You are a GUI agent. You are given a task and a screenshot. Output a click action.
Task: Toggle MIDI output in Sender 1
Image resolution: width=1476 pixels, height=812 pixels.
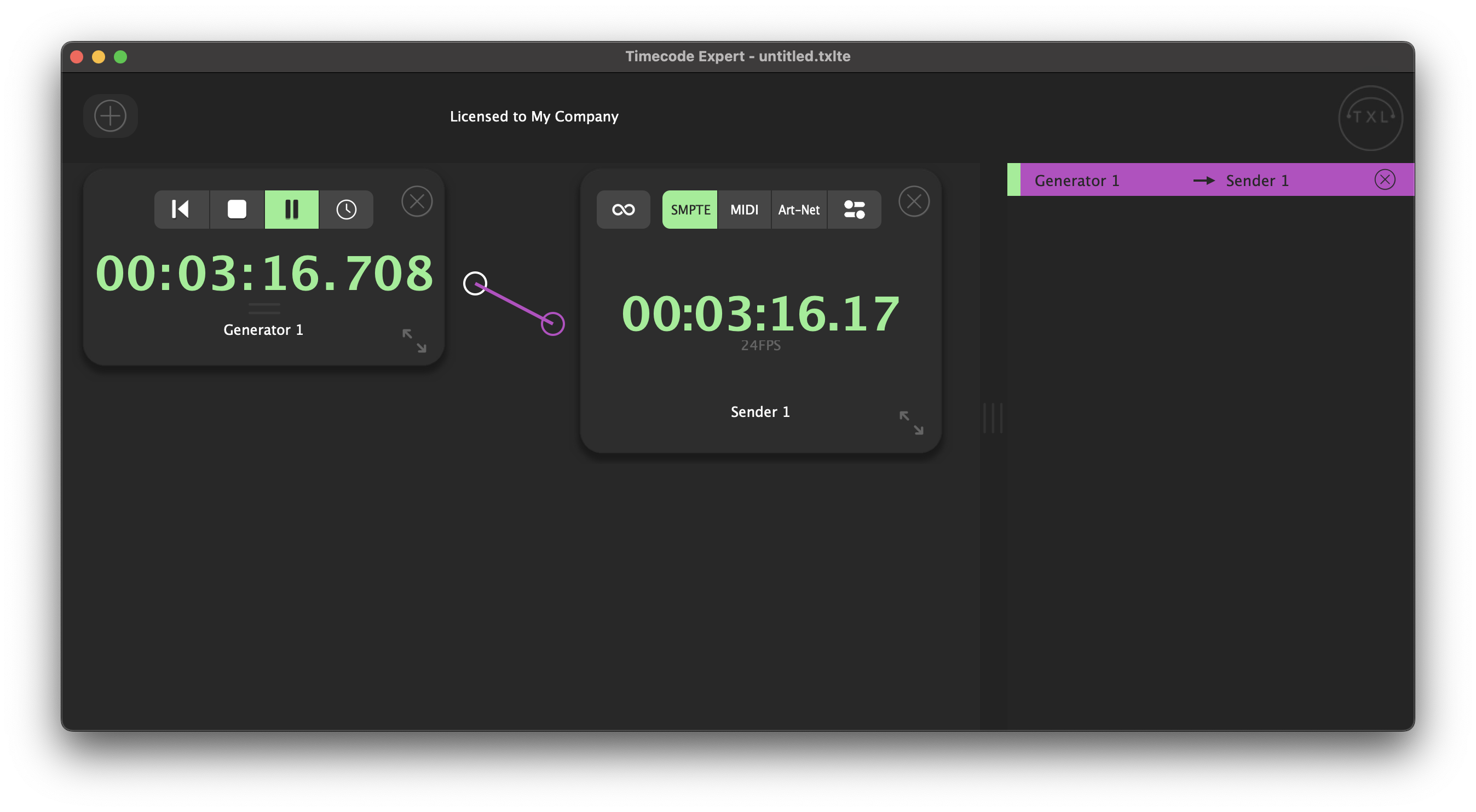743,210
